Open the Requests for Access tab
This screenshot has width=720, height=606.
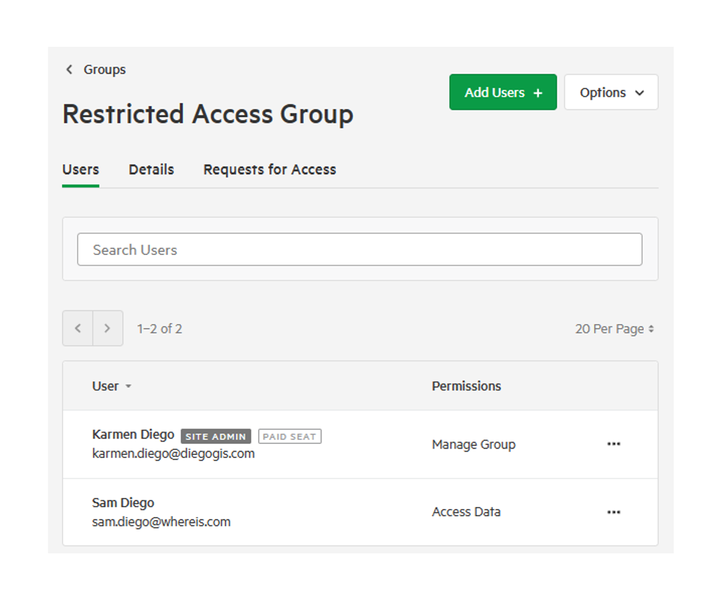click(270, 170)
